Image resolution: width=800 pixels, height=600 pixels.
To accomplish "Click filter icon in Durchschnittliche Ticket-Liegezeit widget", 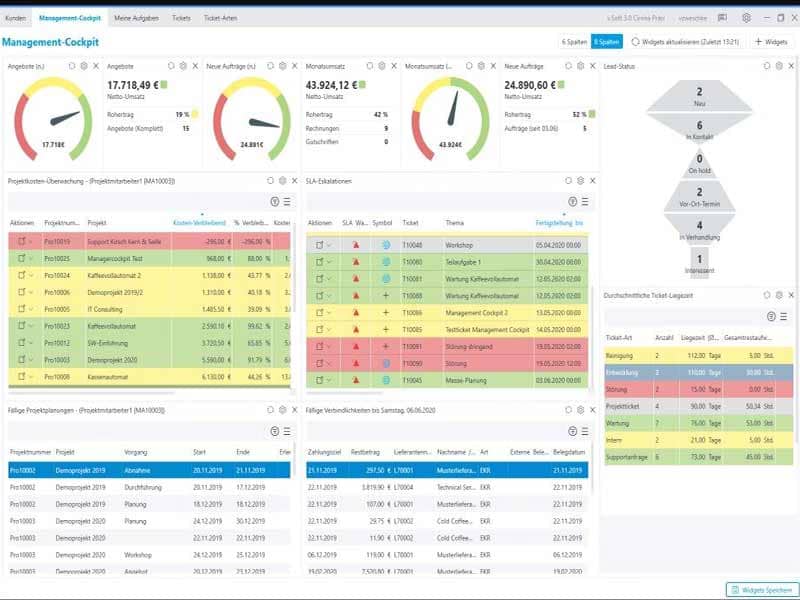I will click(x=771, y=316).
